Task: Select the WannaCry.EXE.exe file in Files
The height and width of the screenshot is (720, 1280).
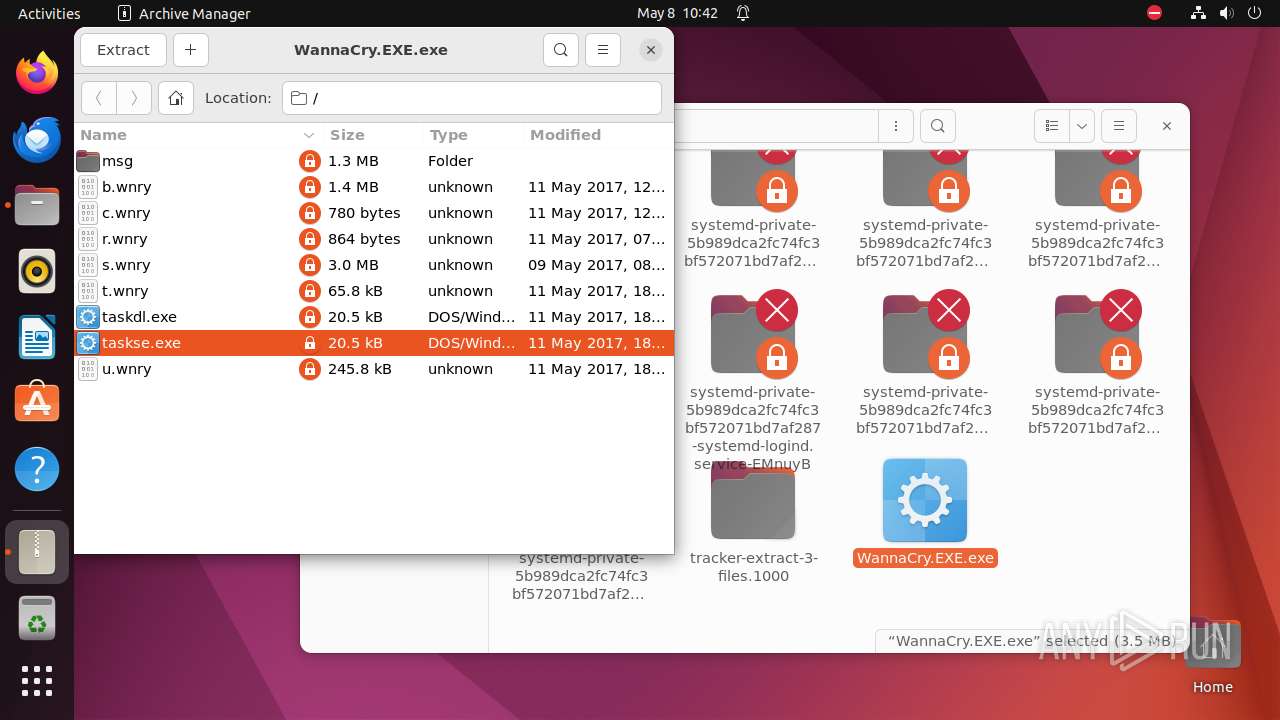Action: (925, 513)
